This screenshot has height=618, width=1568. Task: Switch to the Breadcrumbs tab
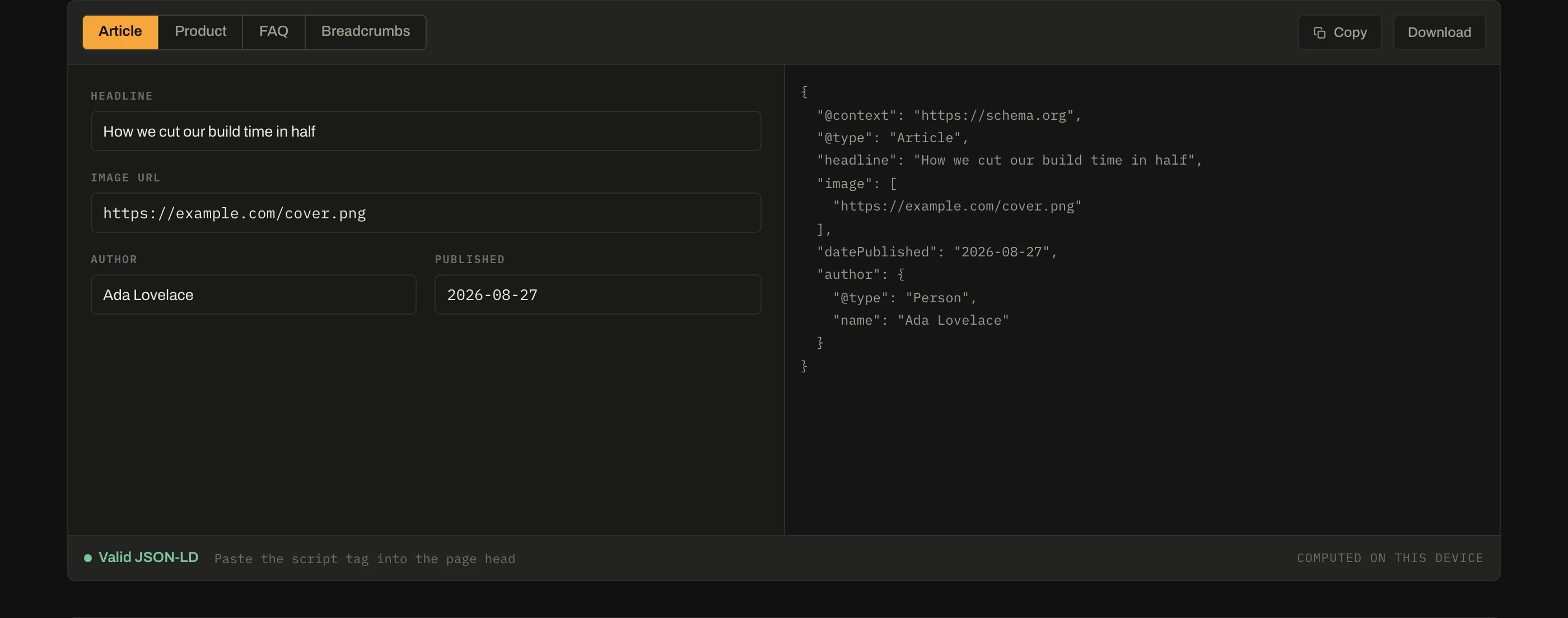(x=365, y=32)
